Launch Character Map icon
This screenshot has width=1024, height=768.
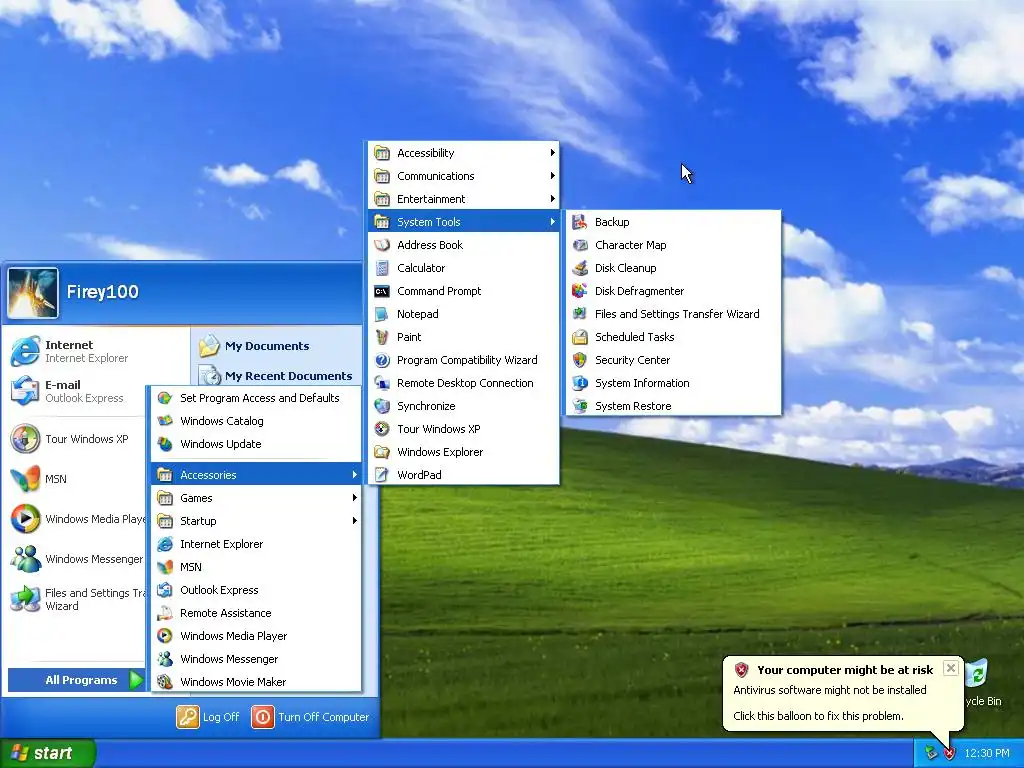point(580,245)
